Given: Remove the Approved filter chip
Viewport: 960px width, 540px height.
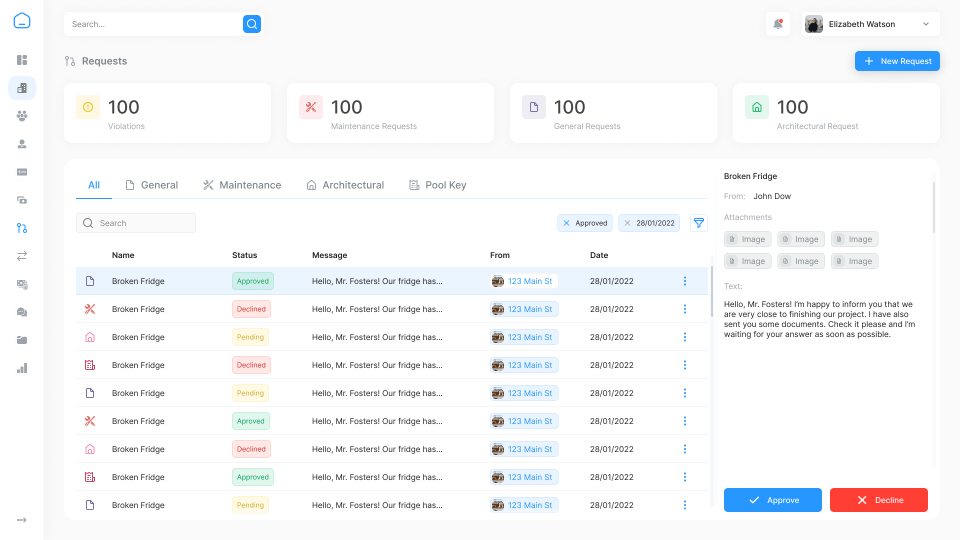Looking at the screenshot, I should 566,223.
